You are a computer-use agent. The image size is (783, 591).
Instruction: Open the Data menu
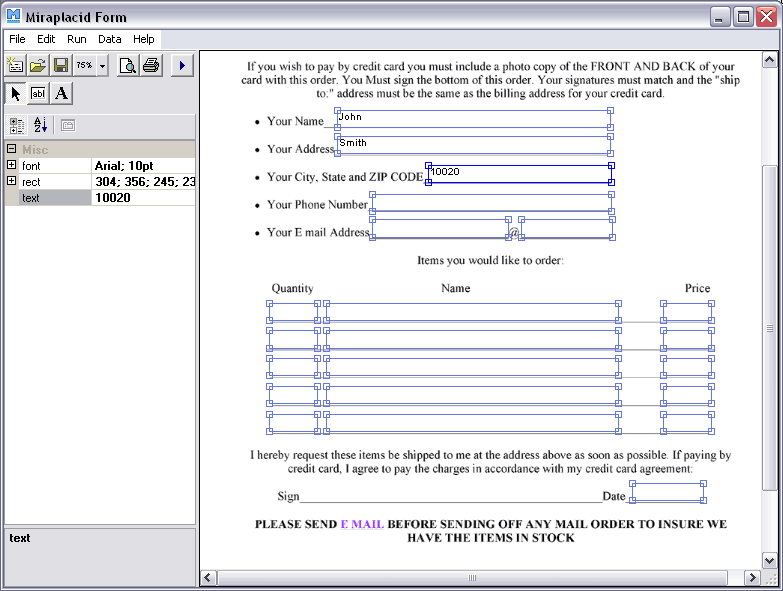click(x=110, y=39)
